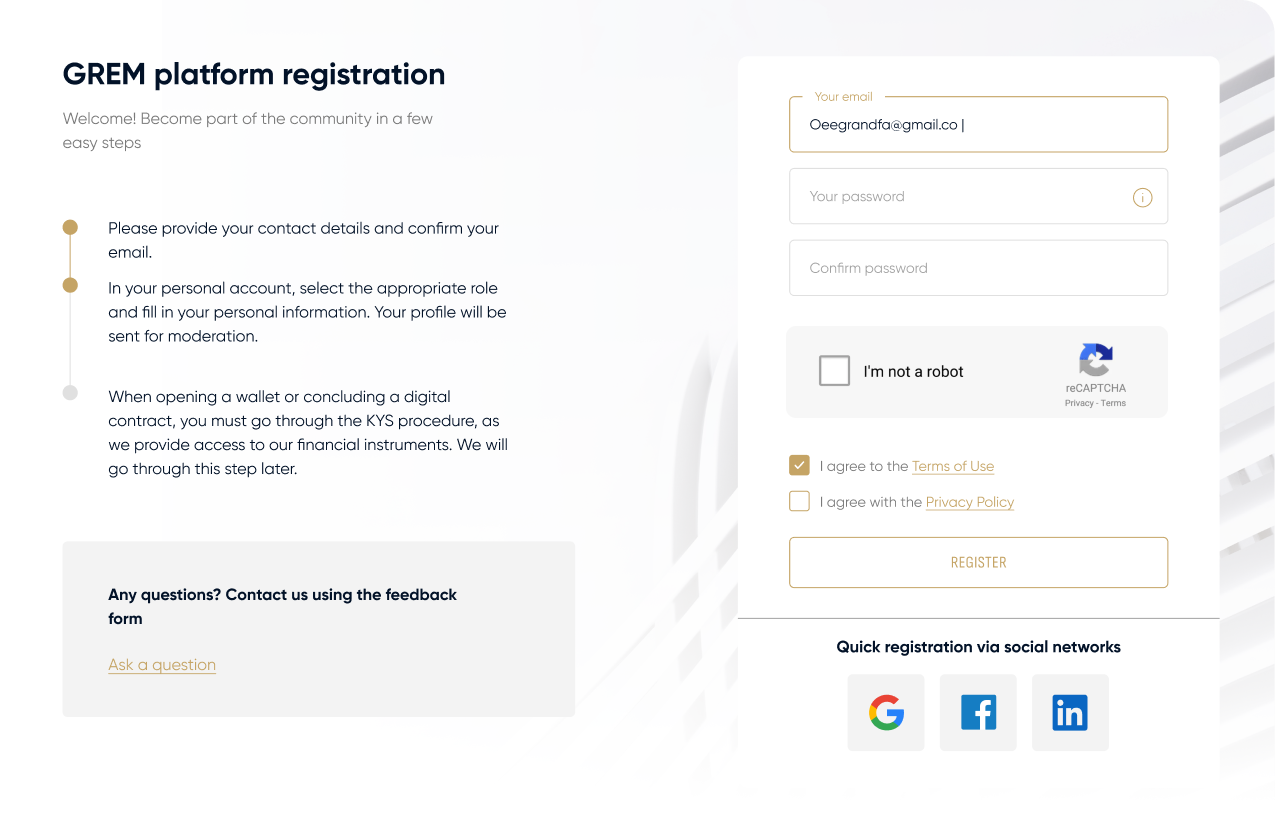This screenshot has width=1275, height=840.
Task: Sign up with Google account
Action: tap(885, 712)
